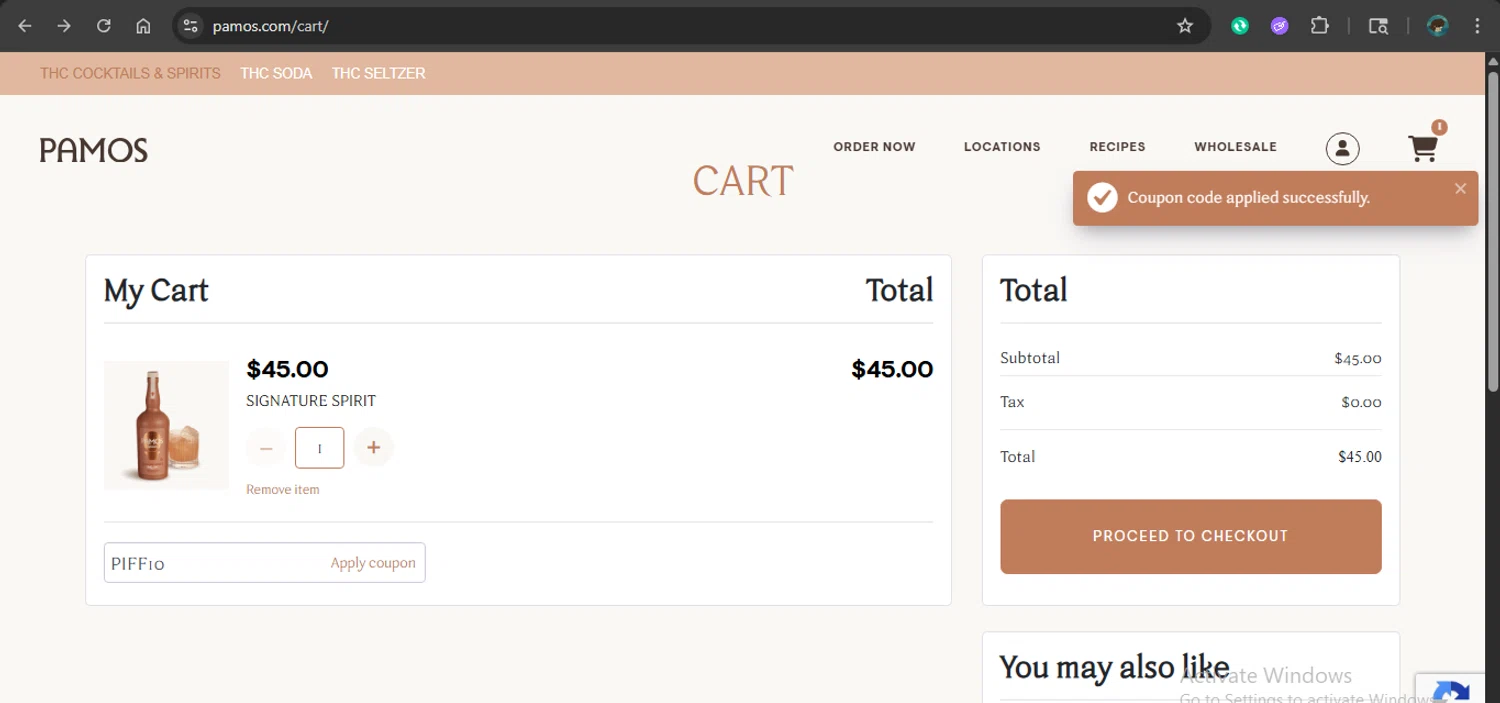Increase Signature Spirit quantity with plus

pos(373,448)
